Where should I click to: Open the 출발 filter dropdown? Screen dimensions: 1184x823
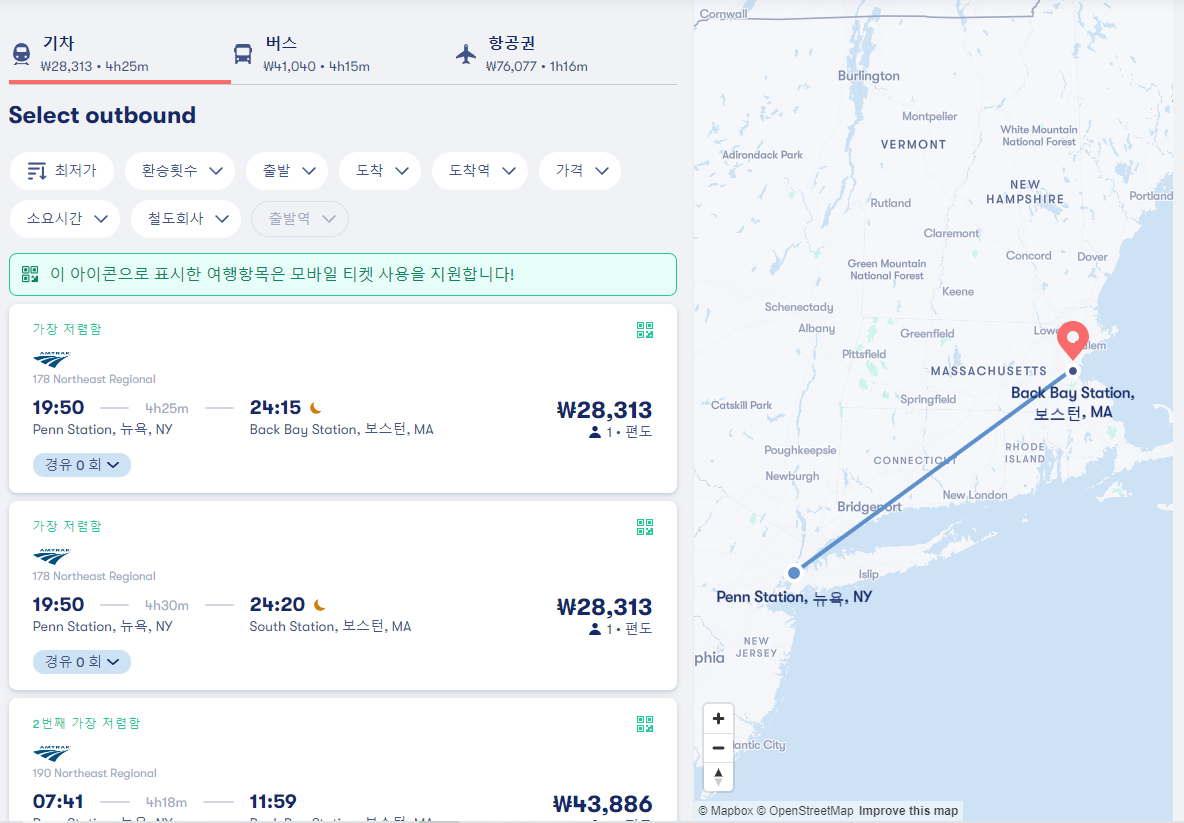pos(287,171)
